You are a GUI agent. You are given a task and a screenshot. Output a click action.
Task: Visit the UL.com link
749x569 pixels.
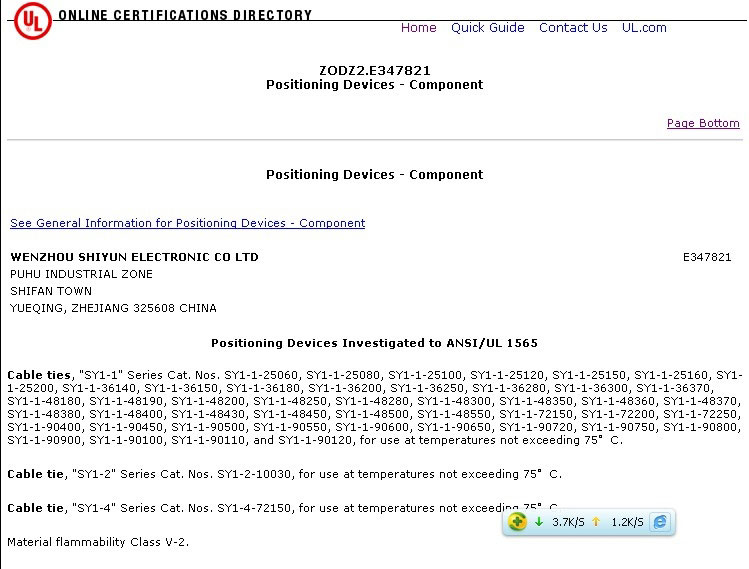[x=644, y=28]
